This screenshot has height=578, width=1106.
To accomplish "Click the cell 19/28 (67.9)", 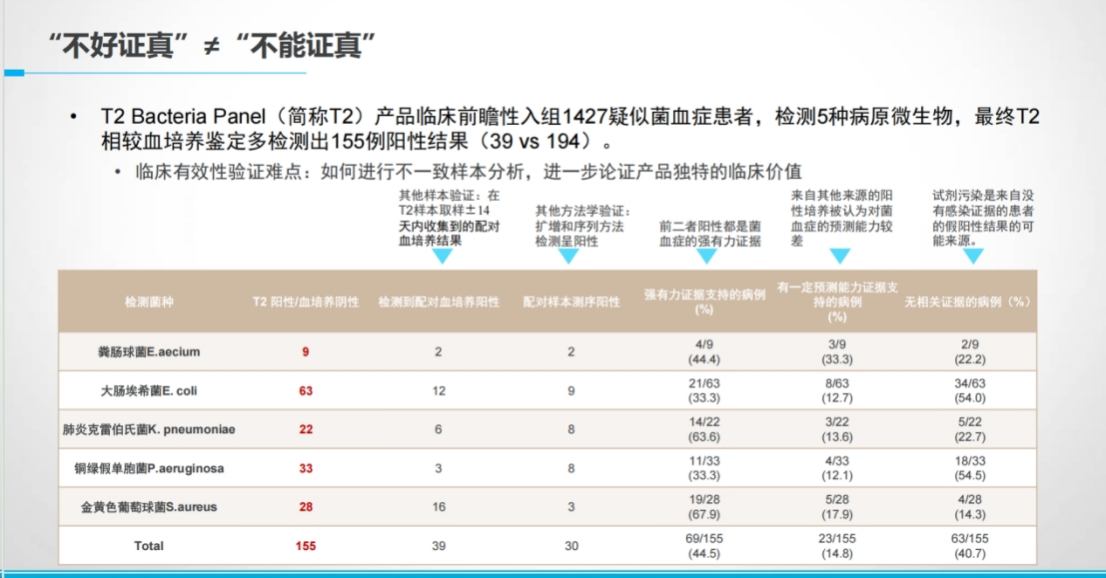I will pos(704,507).
